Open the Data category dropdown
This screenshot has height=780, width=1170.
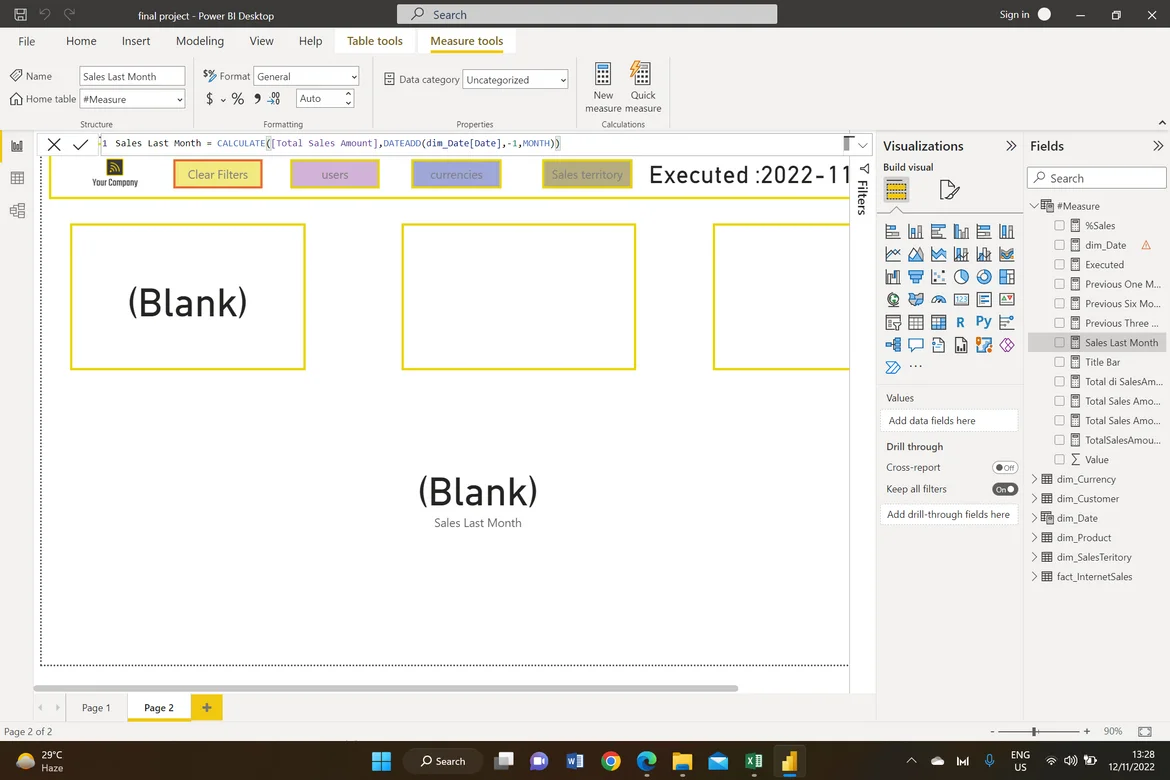tap(515, 80)
